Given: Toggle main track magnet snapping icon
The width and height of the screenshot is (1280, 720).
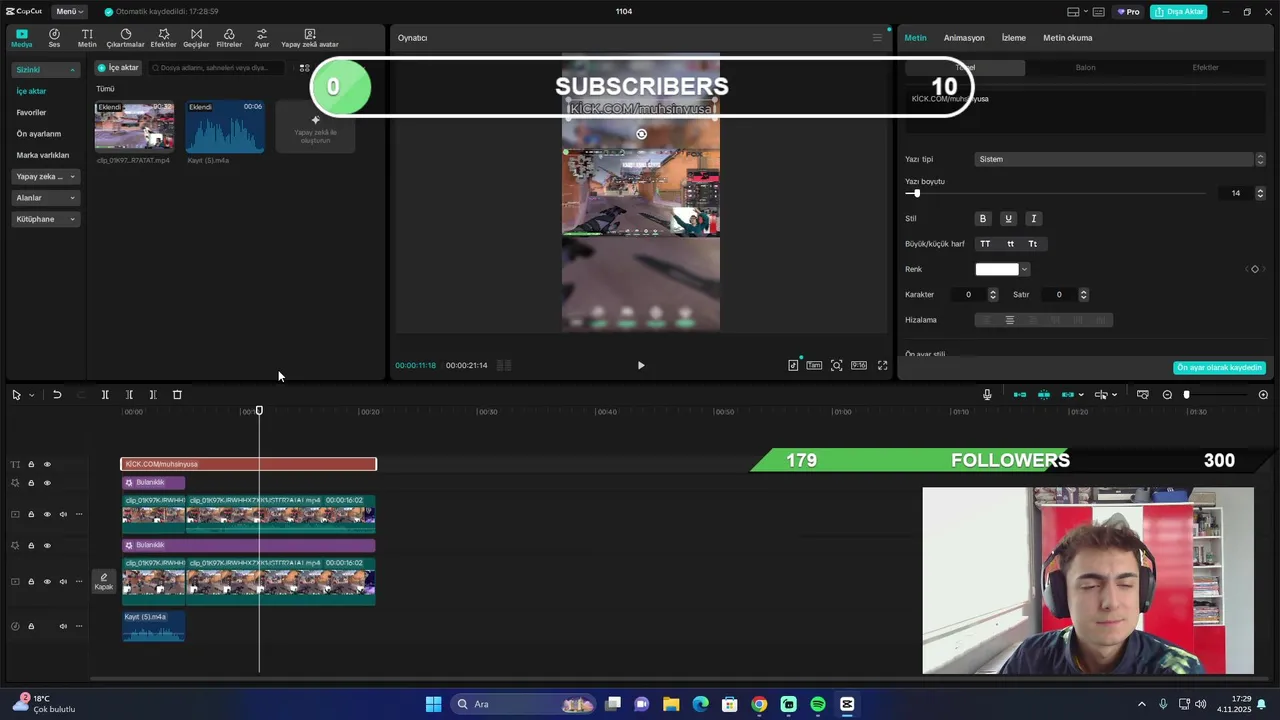Looking at the screenshot, I should (x=1020, y=395).
